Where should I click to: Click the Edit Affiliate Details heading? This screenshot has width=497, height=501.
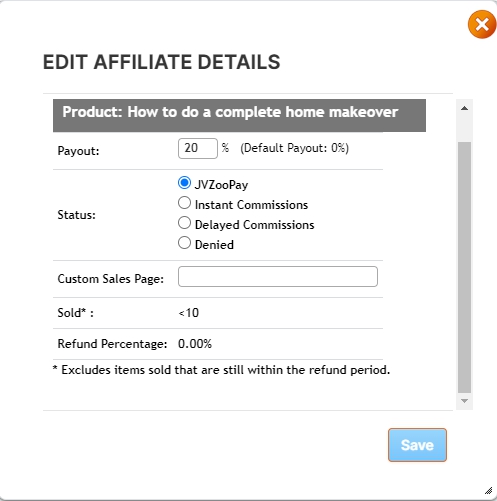(x=162, y=62)
